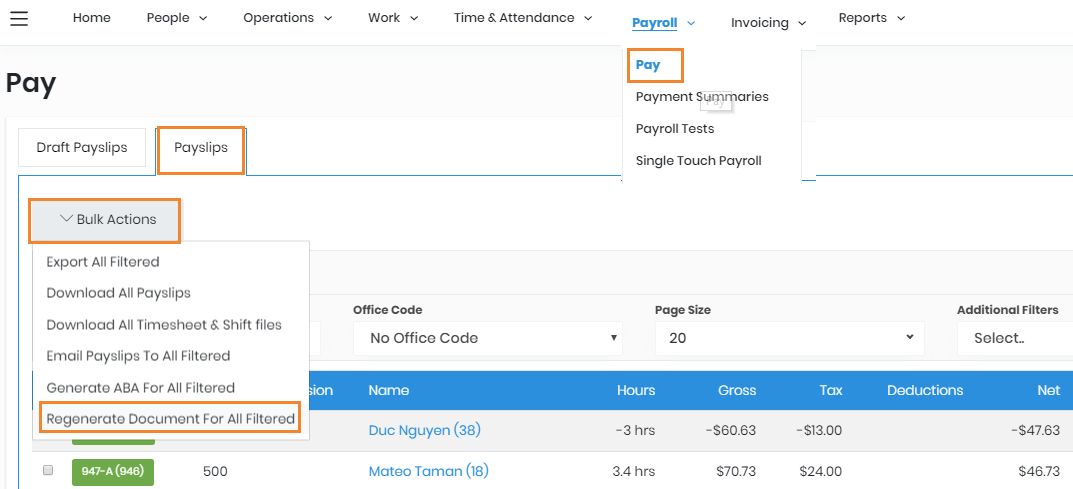The width and height of the screenshot is (1073, 489).
Task: Open Single Touch Payroll menu entry
Action: (698, 161)
